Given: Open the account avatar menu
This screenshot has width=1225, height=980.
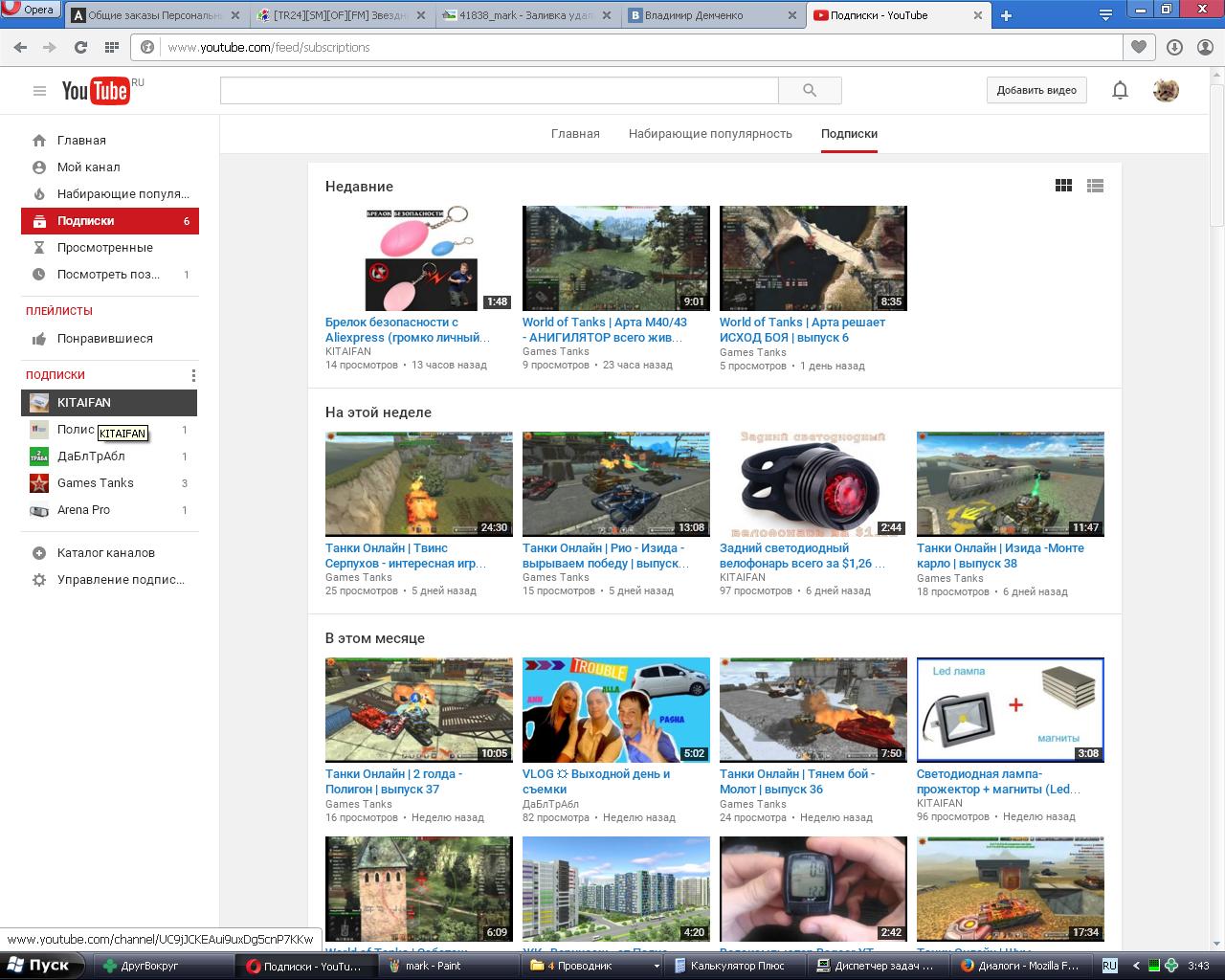Looking at the screenshot, I should point(1166,90).
